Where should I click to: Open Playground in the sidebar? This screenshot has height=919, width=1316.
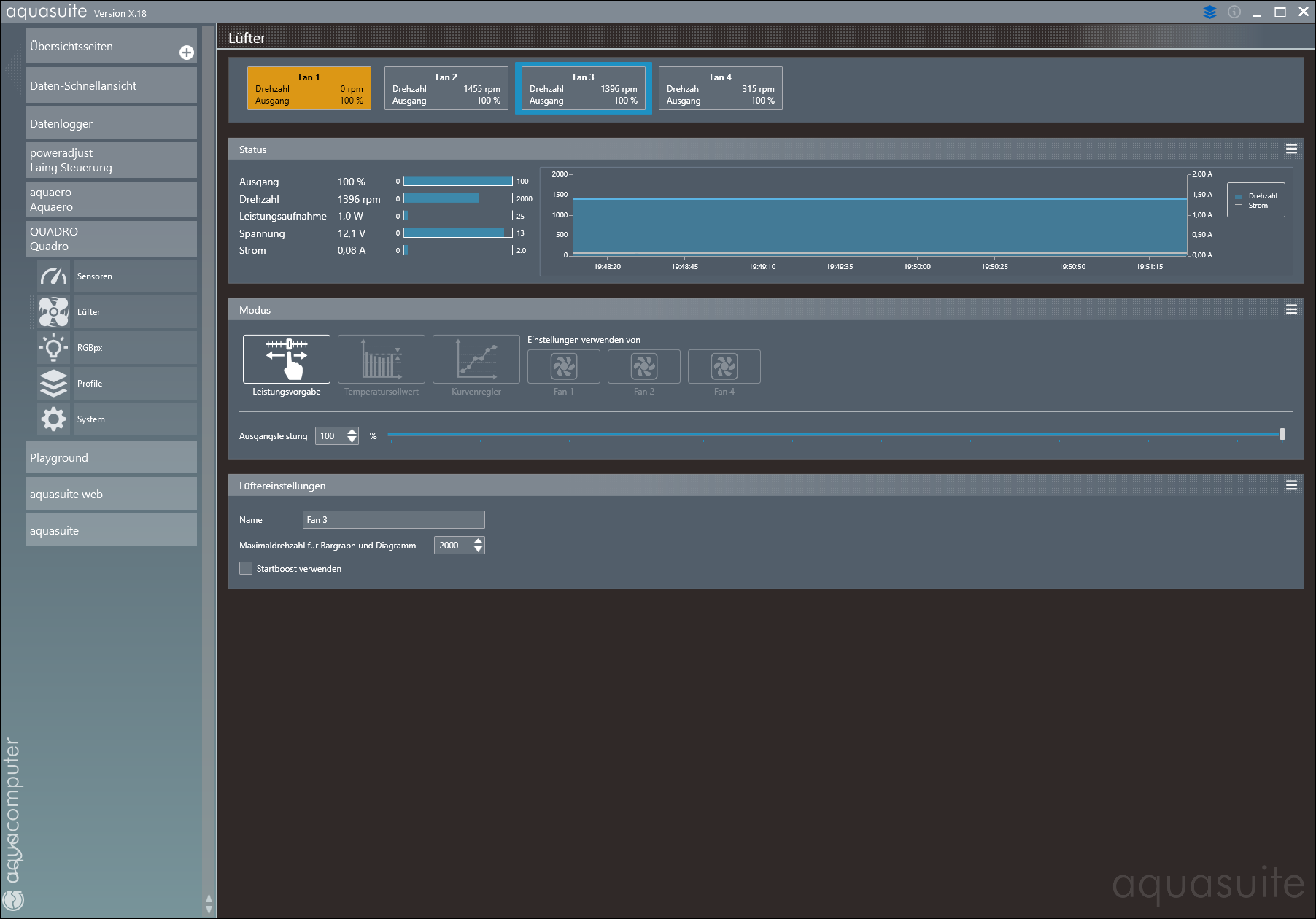111,457
